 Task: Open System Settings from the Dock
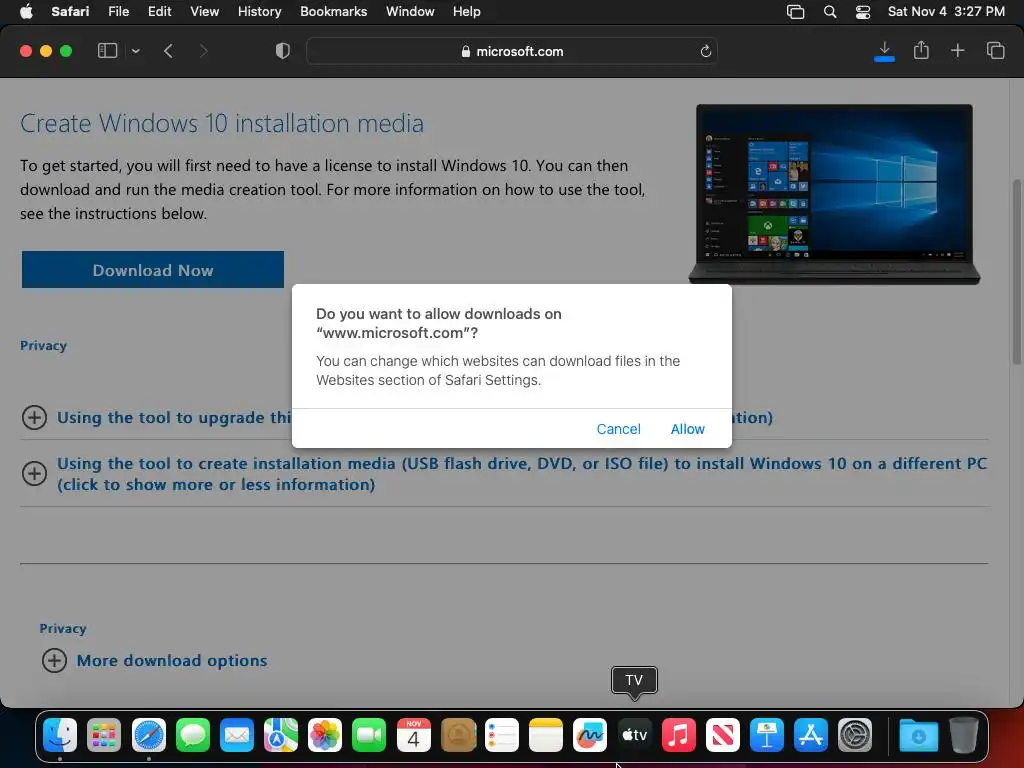coord(855,735)
